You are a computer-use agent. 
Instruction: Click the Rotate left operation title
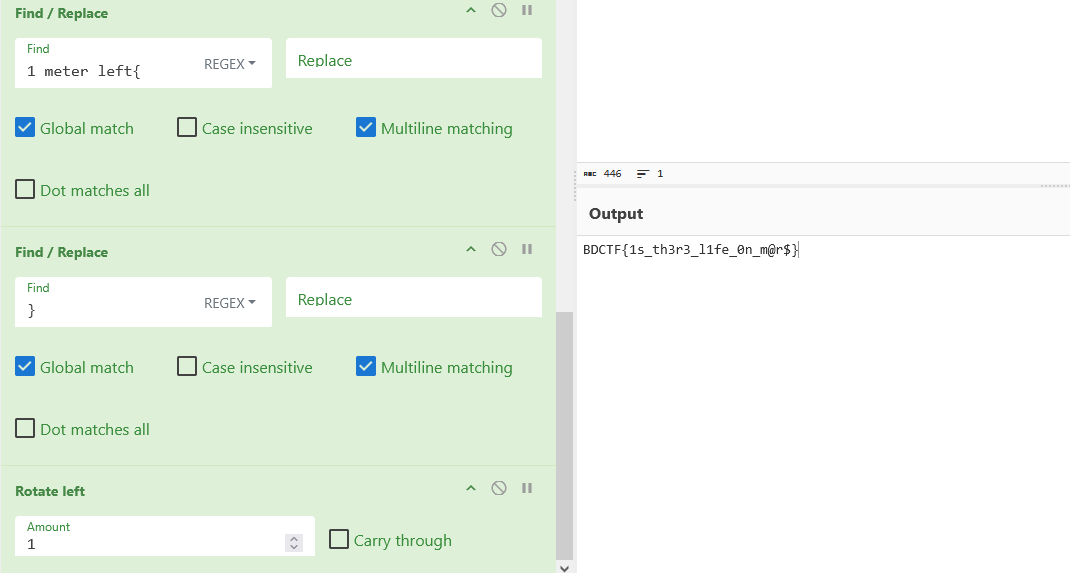coord(50,491)
